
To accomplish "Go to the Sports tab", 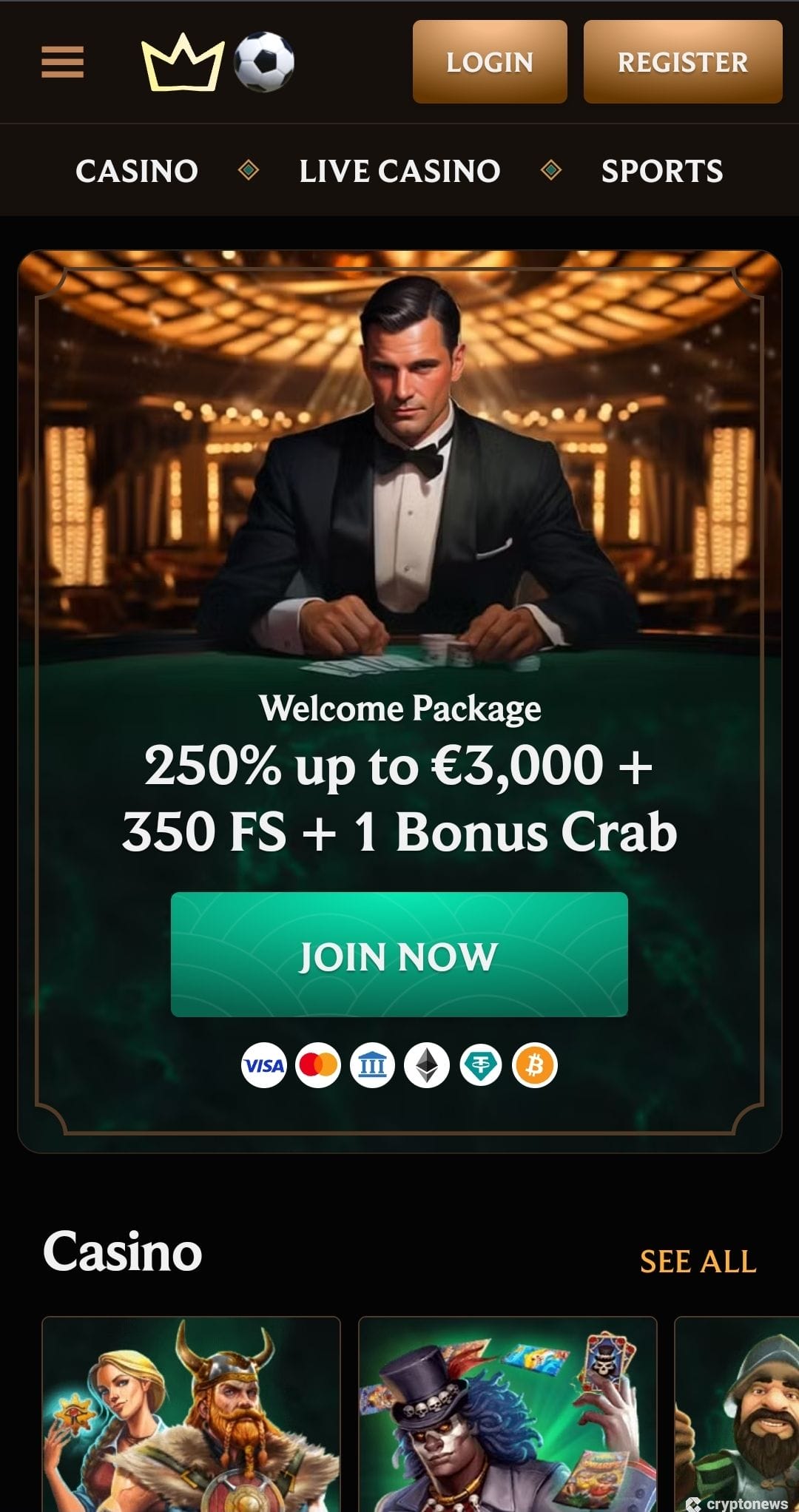I will pos(662,171).
